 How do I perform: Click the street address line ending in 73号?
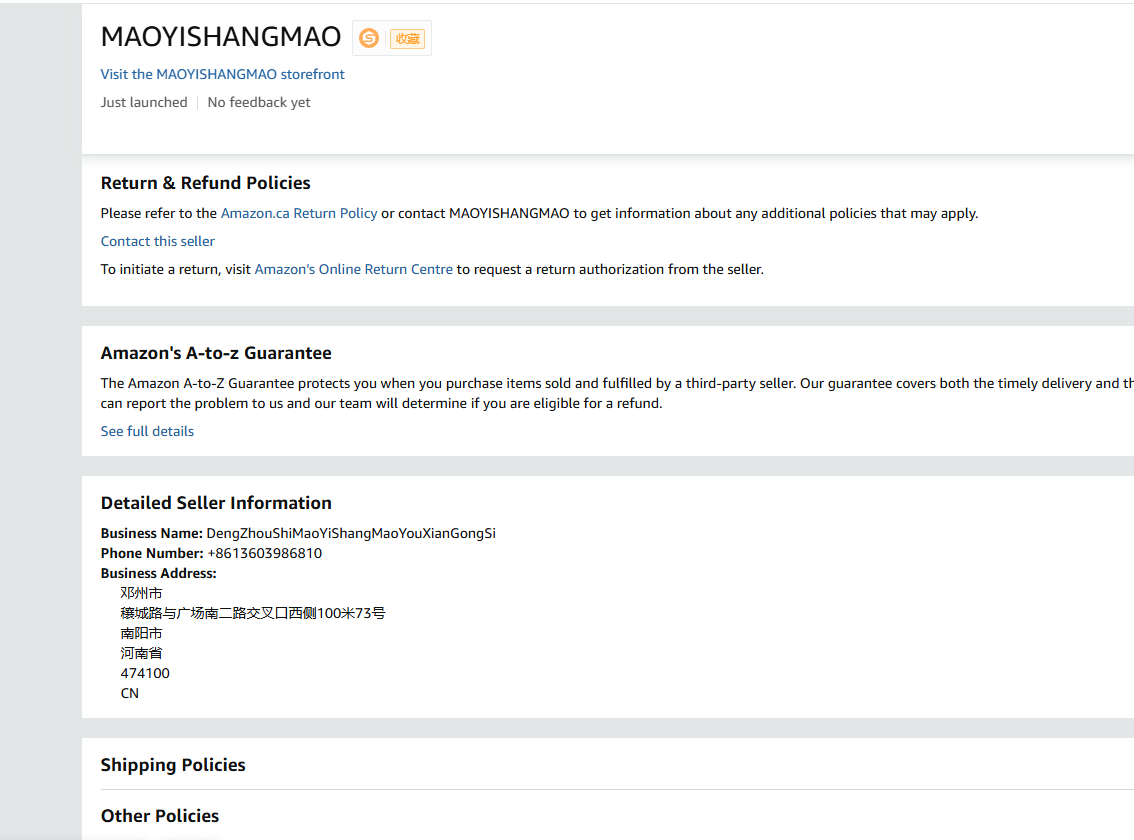(x=253, y=613)
